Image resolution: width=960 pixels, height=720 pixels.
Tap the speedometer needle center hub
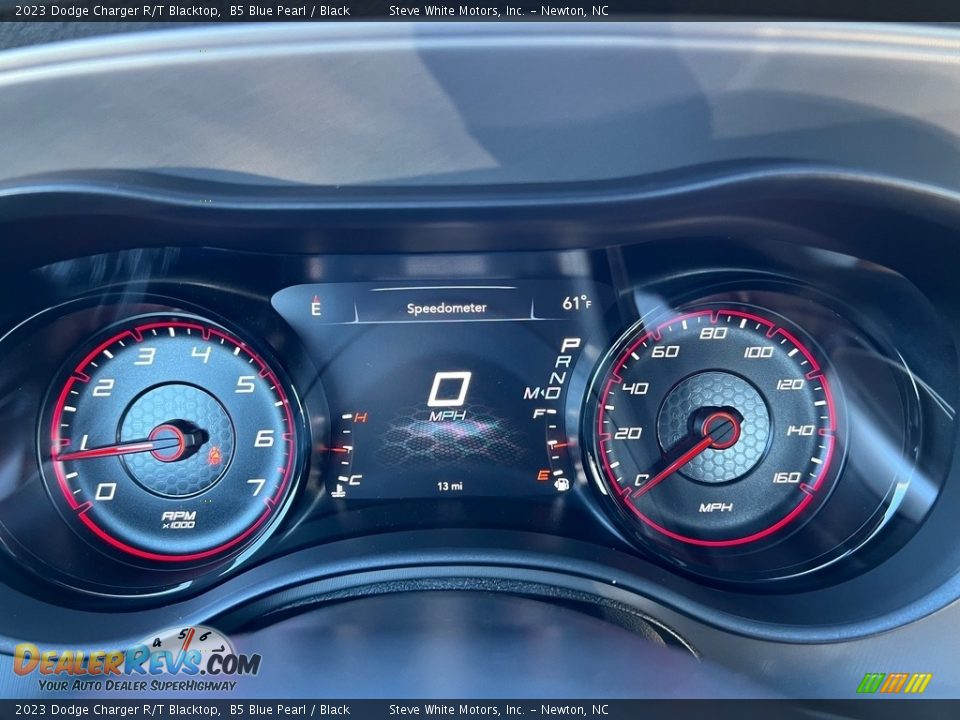721,429
